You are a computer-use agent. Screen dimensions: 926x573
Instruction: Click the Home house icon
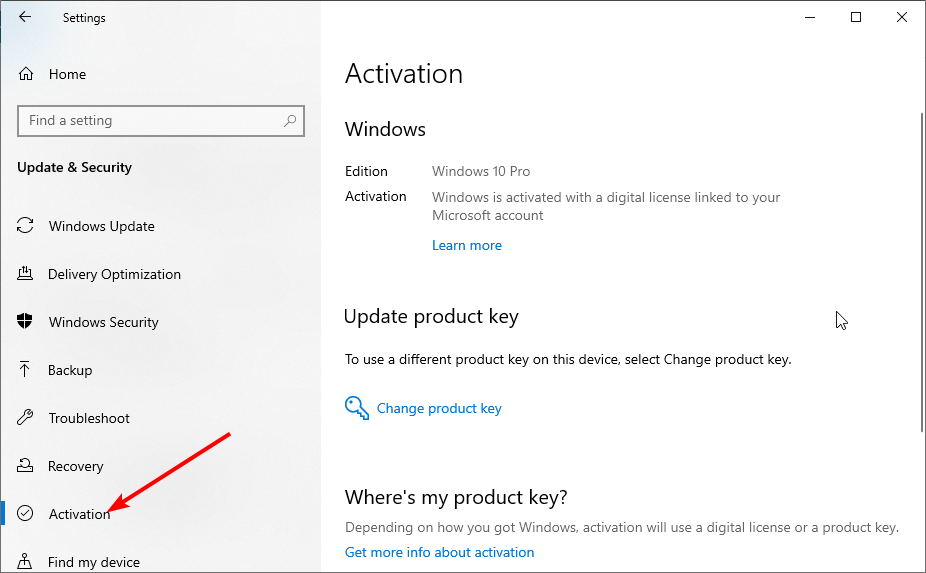(26, 74)
